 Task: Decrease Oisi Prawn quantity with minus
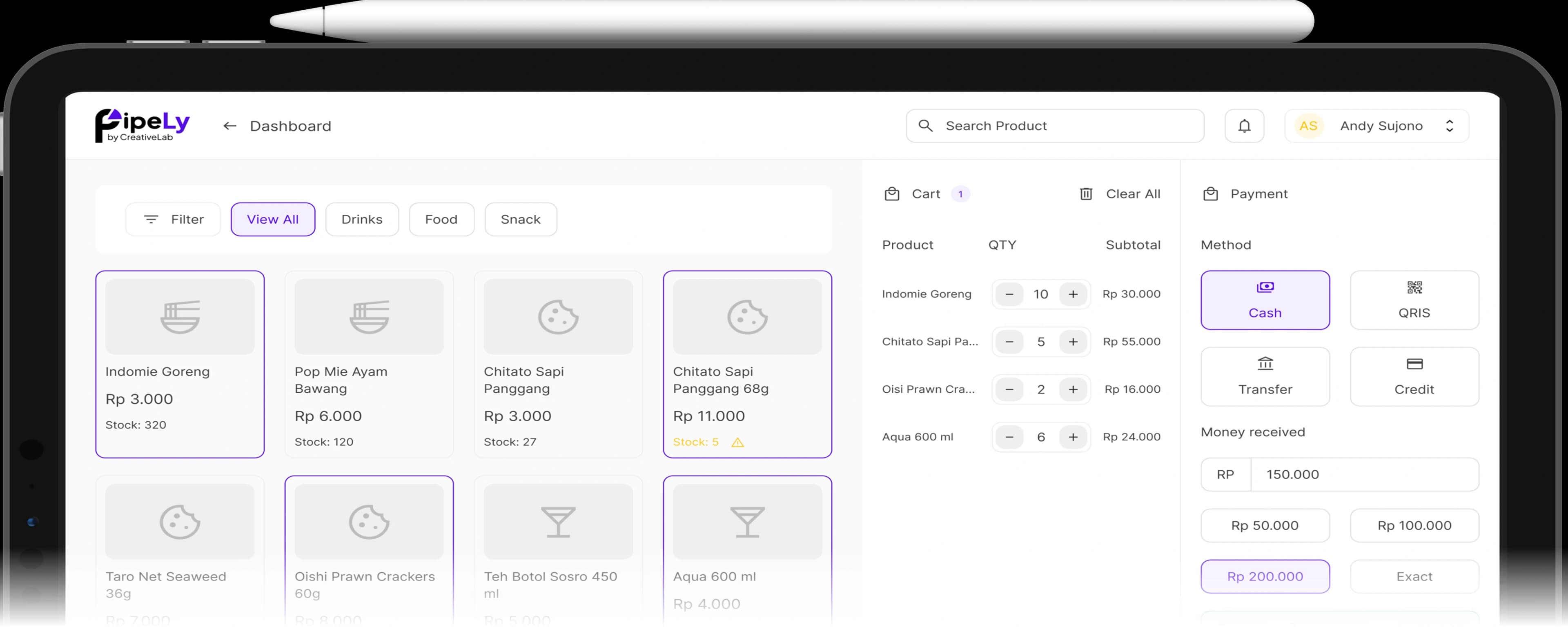pyautogui.click(x=1009, y=389)
